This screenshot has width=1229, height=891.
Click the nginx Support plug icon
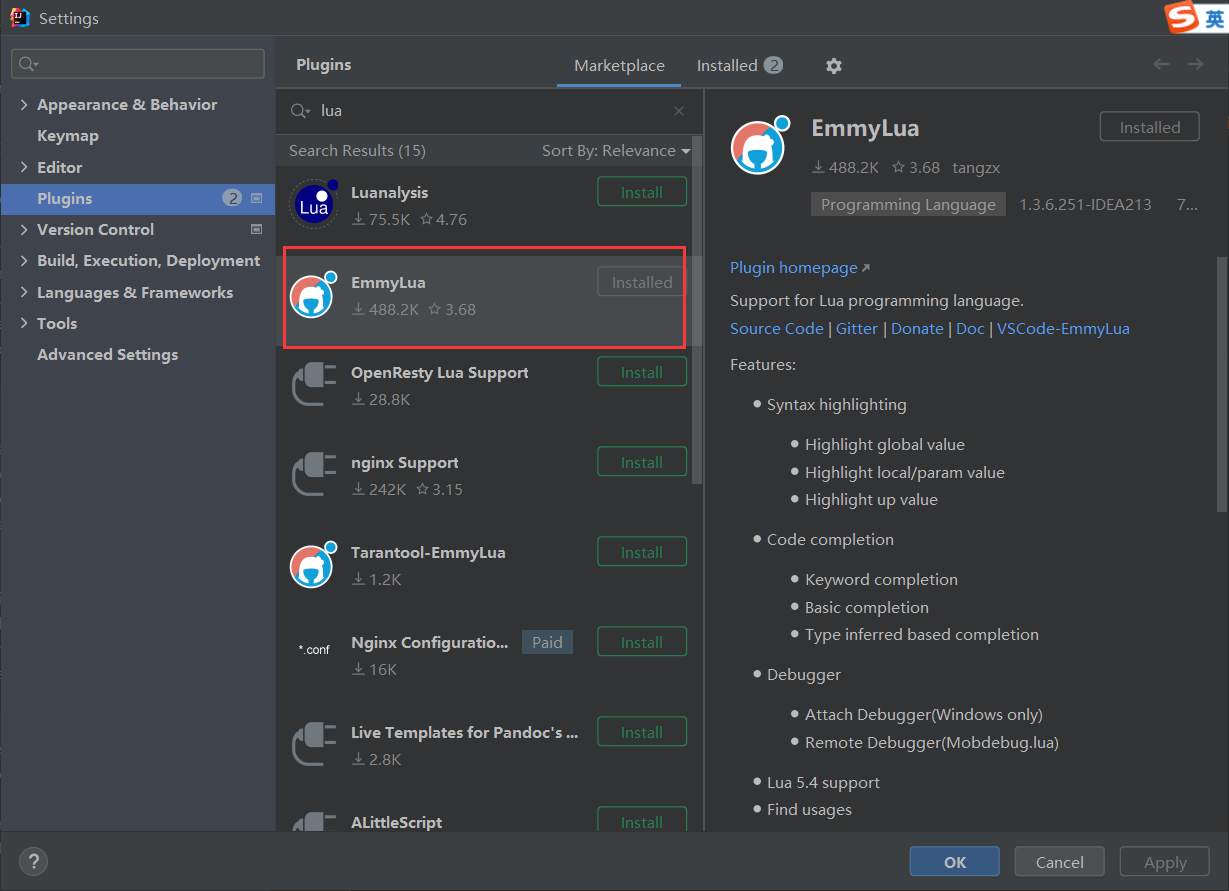click(314, 475)
